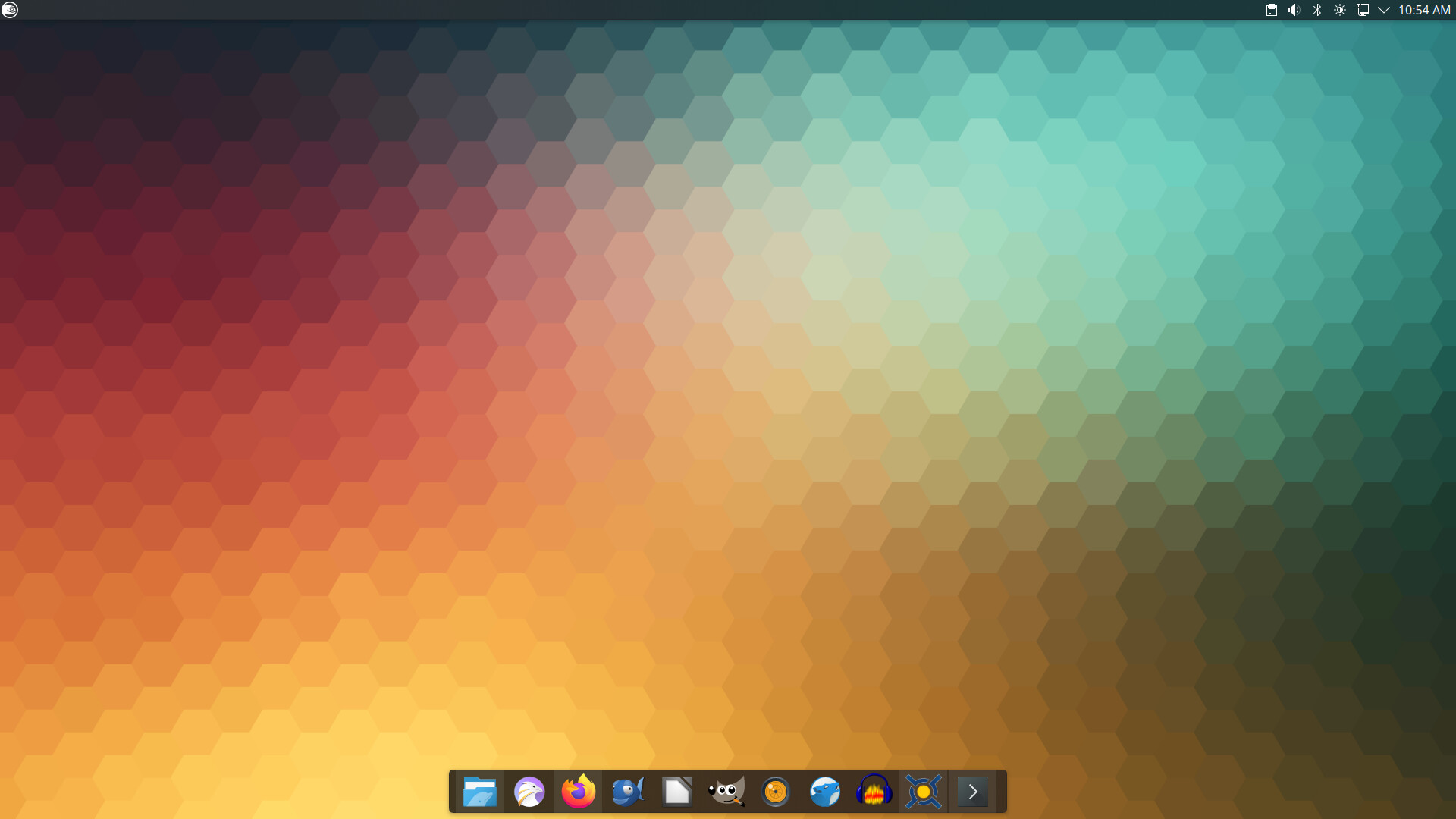Open the Dolphin file manager from dock

(x=479, y=792)
